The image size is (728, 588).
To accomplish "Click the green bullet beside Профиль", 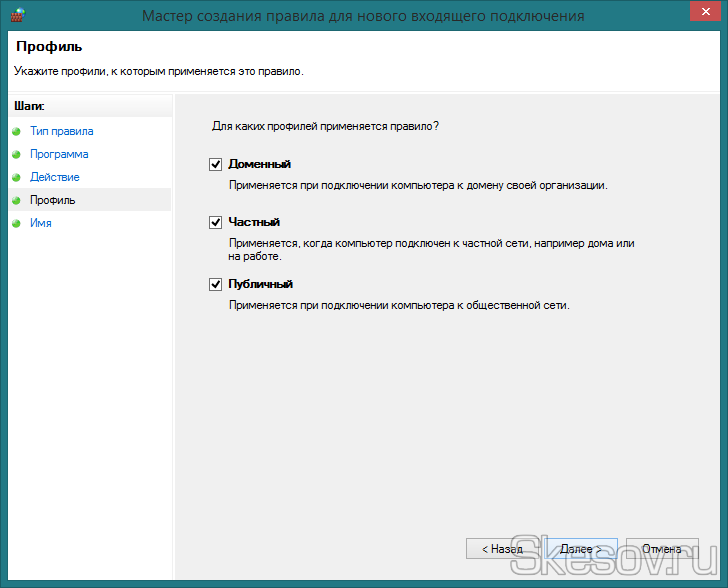I will coord(16,200).
